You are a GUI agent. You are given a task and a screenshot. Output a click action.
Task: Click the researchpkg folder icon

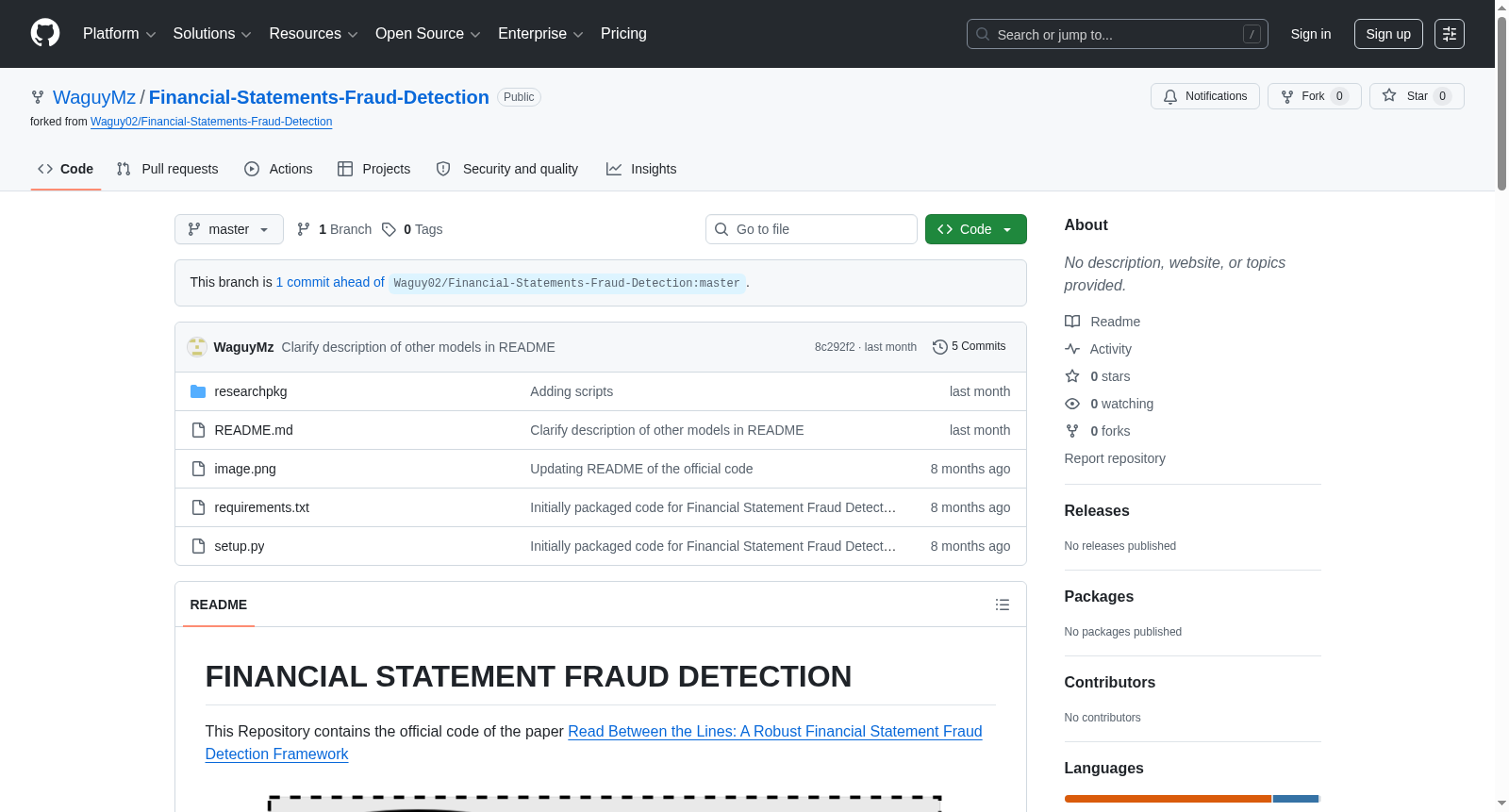(198, 391)
